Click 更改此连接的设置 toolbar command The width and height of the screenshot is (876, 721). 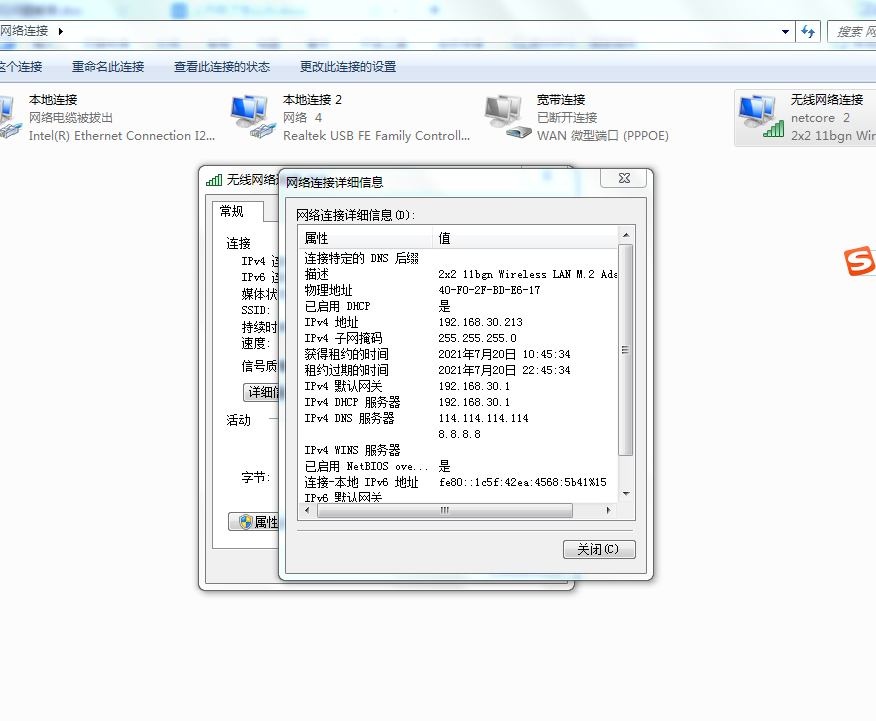(348, 67)
